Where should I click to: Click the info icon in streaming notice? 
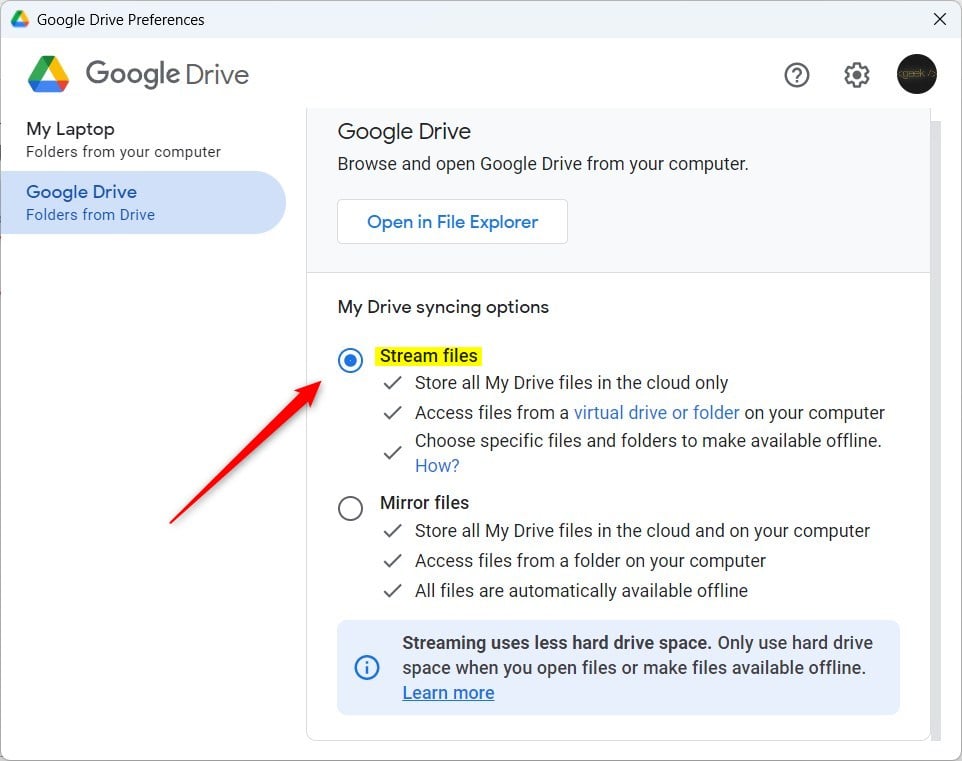coord(367,667)
